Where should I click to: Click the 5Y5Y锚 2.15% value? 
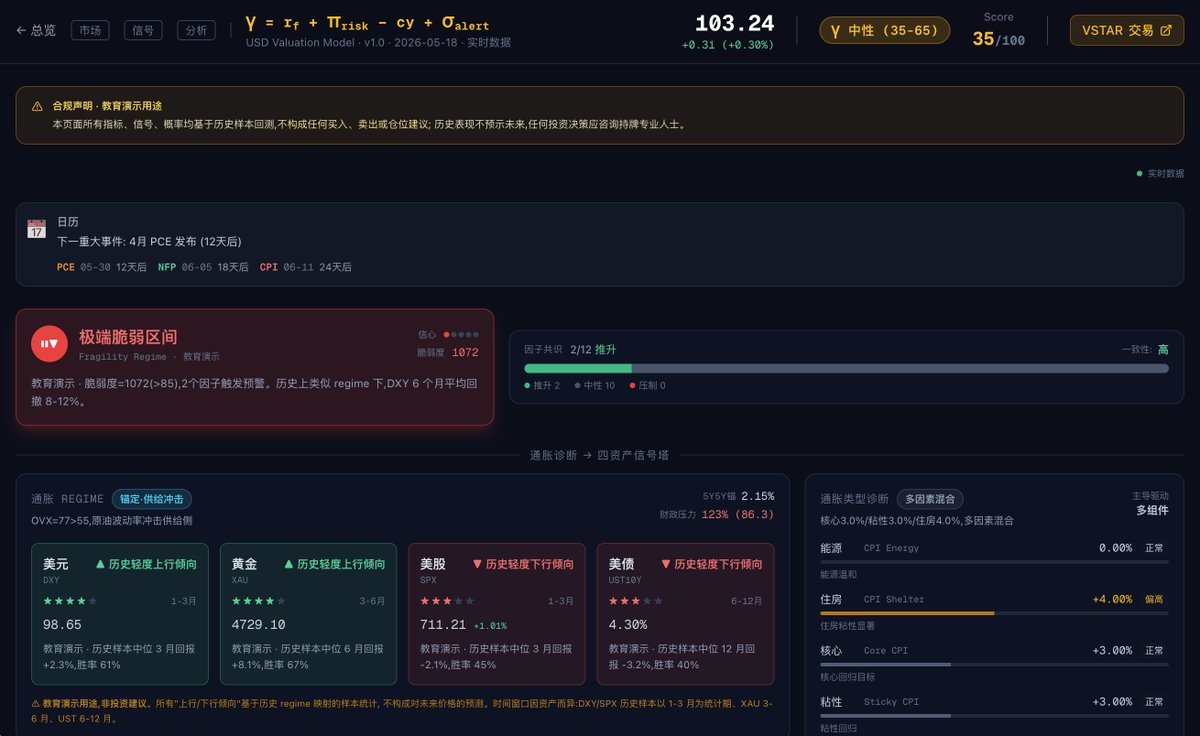pyautogui.click(x=738, y=495)
